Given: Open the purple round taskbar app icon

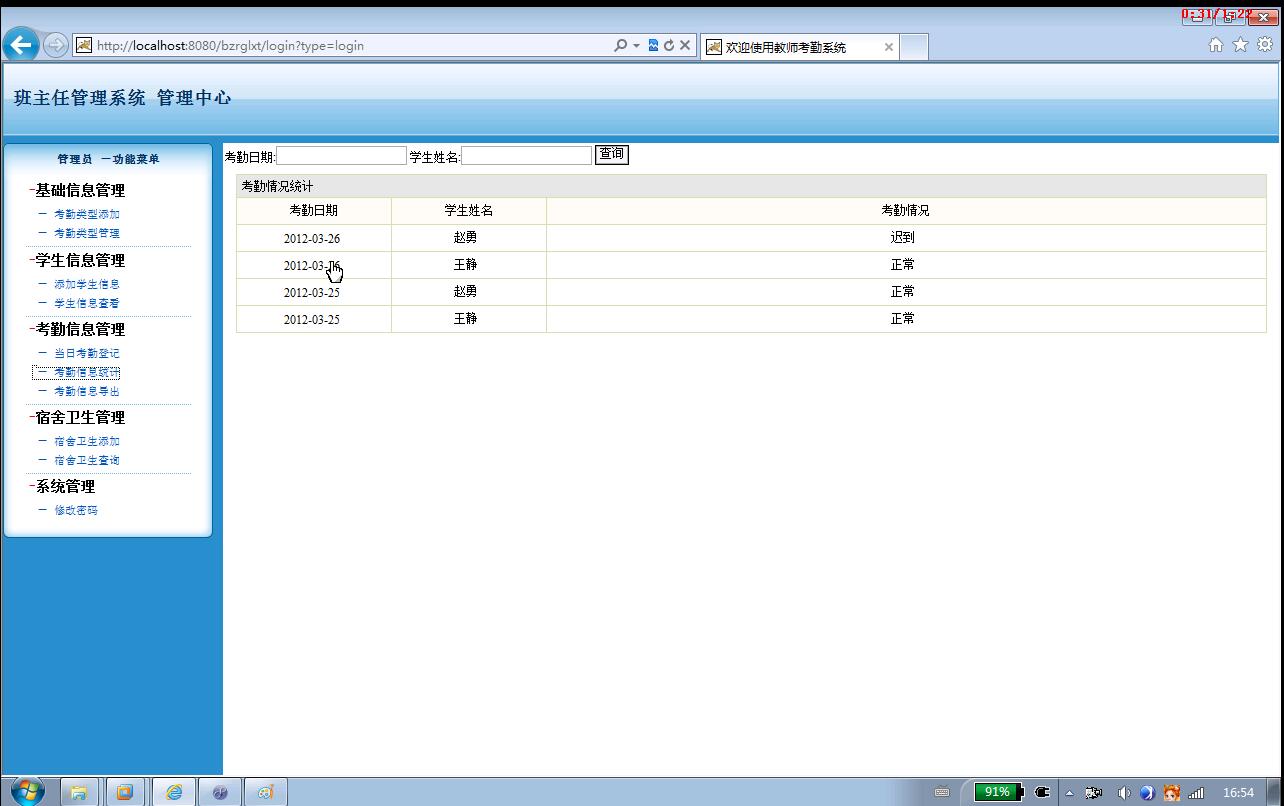Looking at the screenshot, I should click(x=220, y=792).
